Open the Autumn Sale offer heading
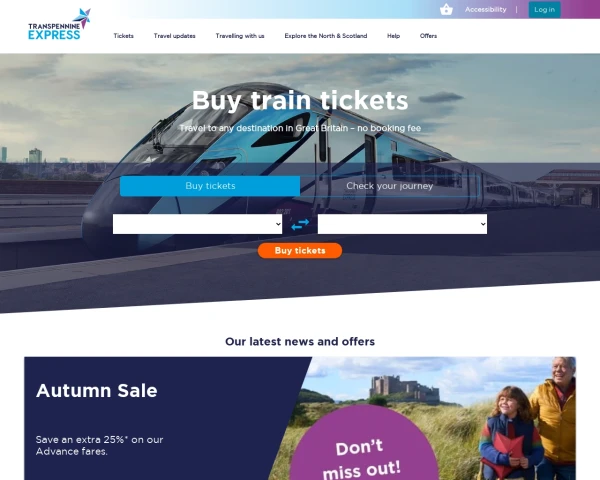Viewport: 600px width, 480px height. pos(97,391)
